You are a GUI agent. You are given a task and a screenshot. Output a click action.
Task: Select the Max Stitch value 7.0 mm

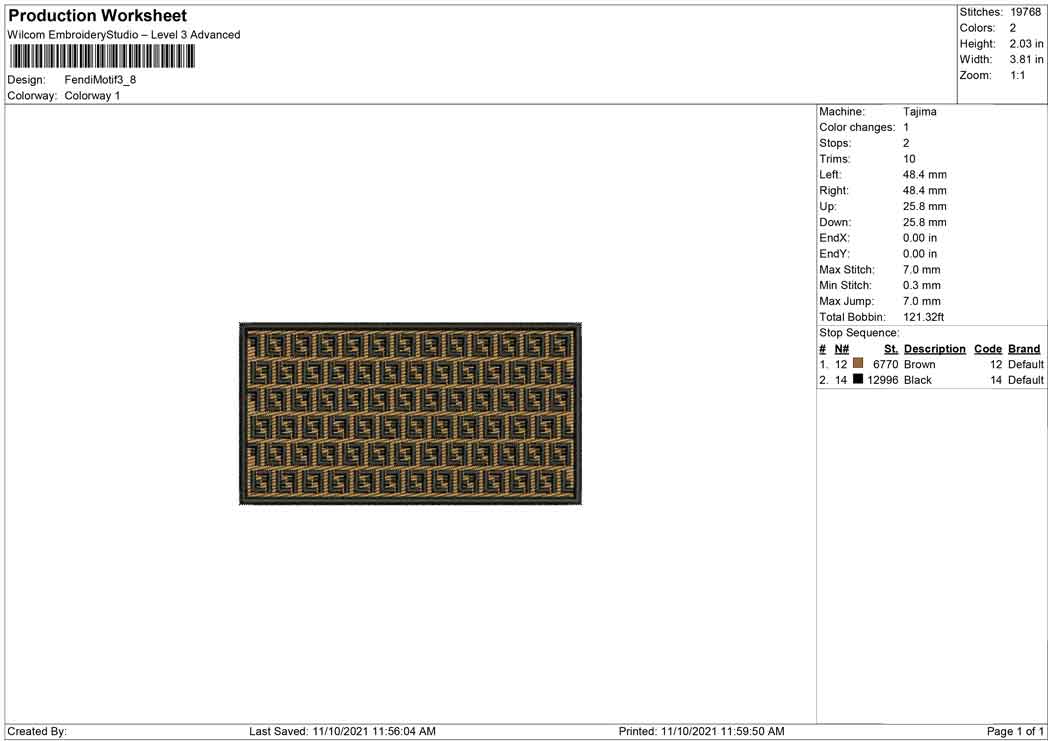coord(922,270)
